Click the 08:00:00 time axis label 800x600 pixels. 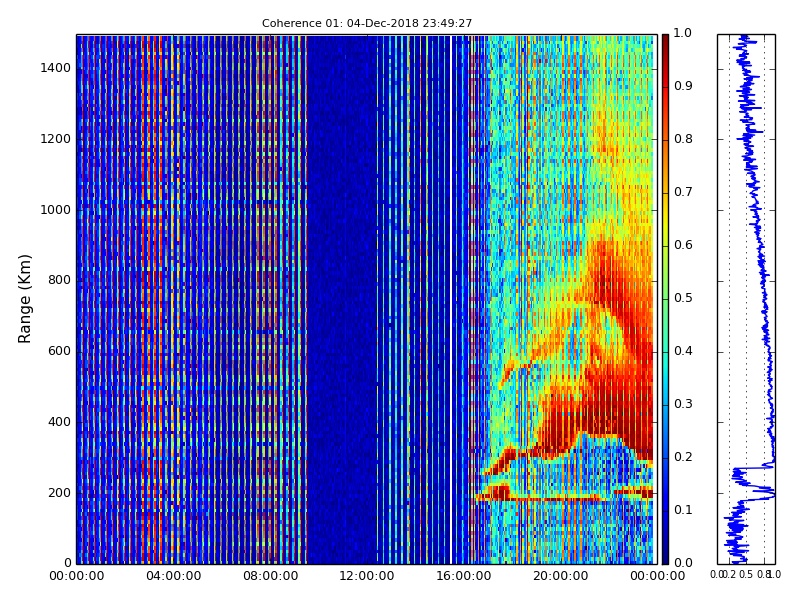[270, 576]
